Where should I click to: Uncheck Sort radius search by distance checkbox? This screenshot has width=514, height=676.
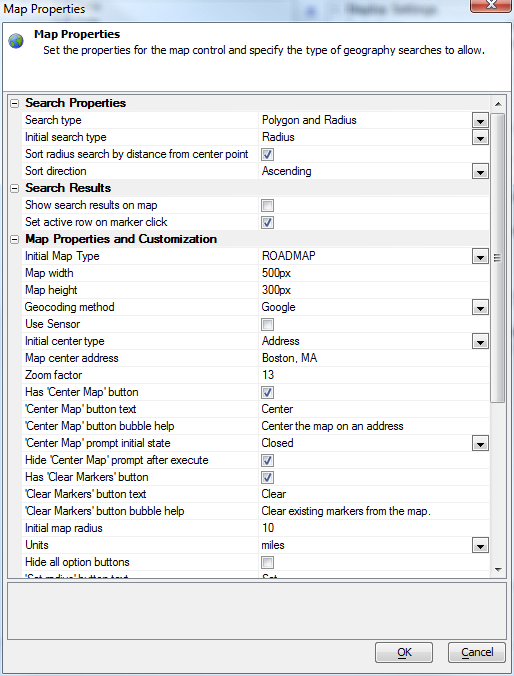pyautogui.click(x=267, y=154)
